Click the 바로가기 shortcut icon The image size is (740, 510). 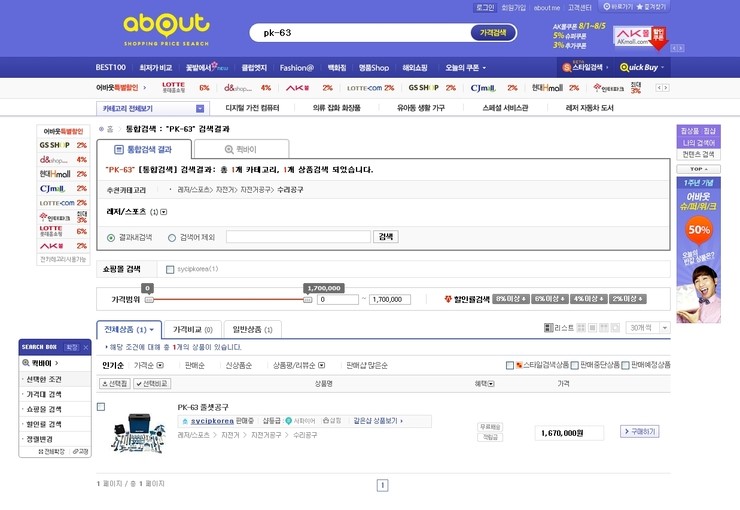(x=607, y=7)
